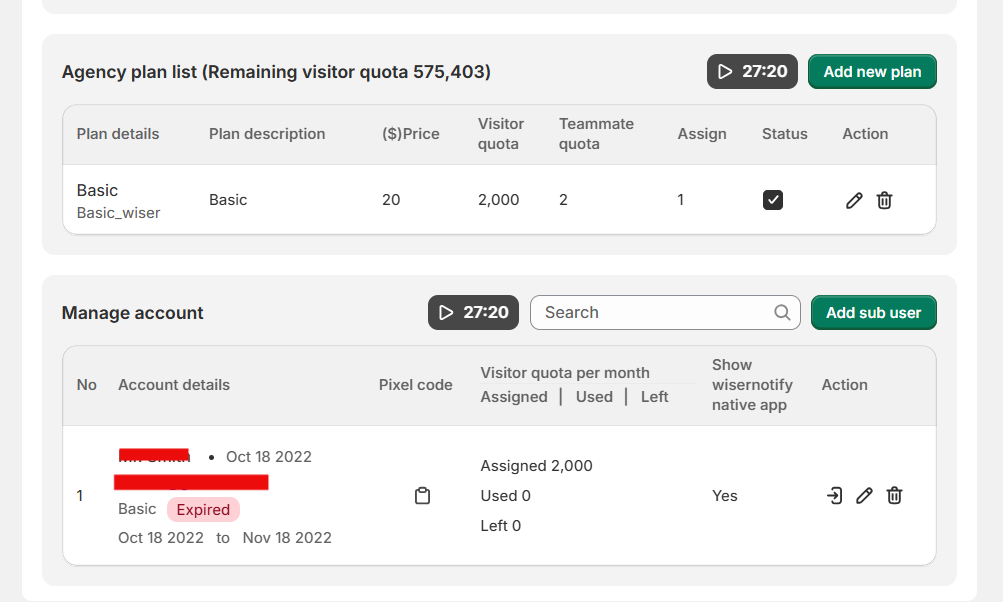Screen dimensions: 1003x602
Task: Click the magnifier icon in Search box
Action: (782, 312)
